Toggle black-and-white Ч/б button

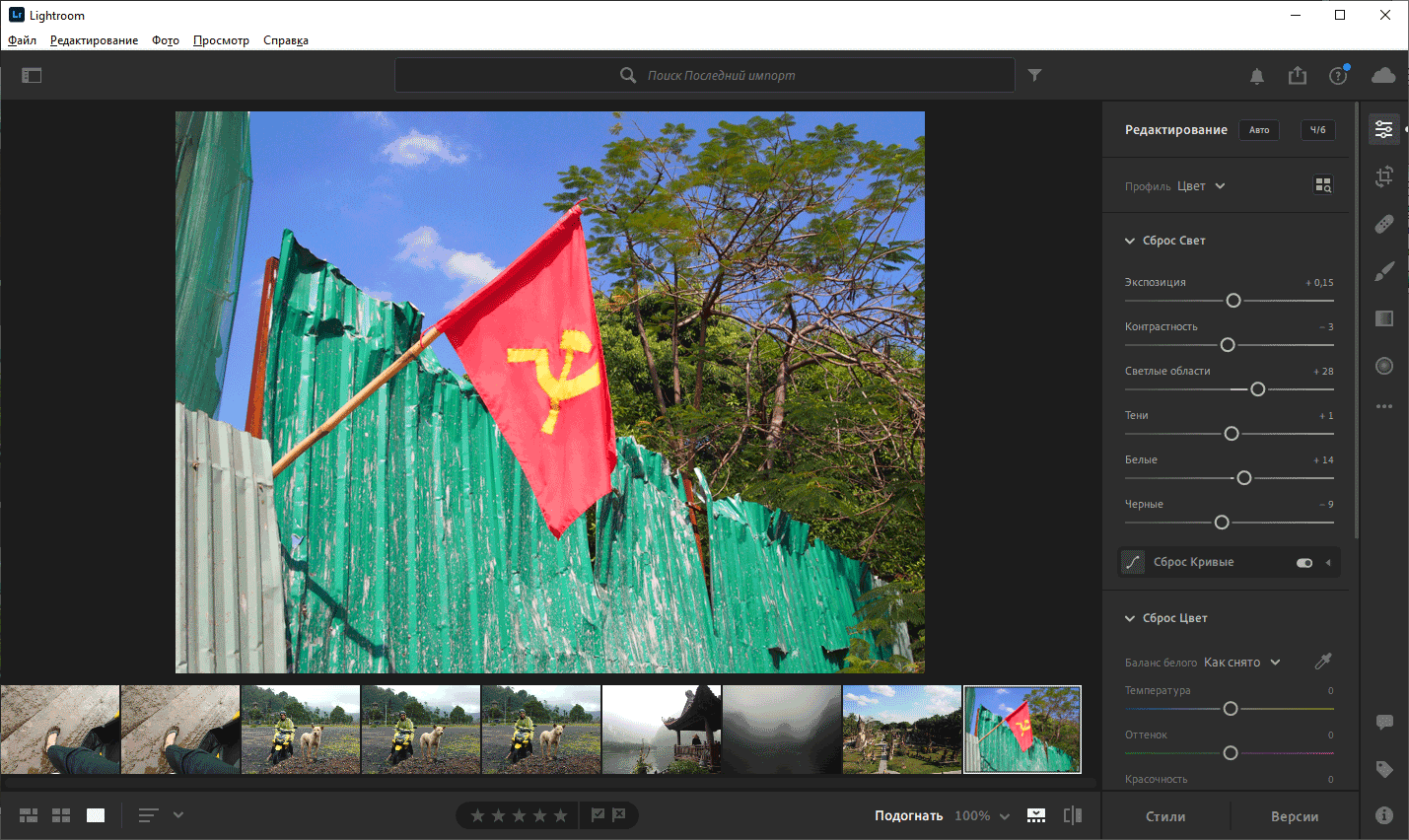1318,130
